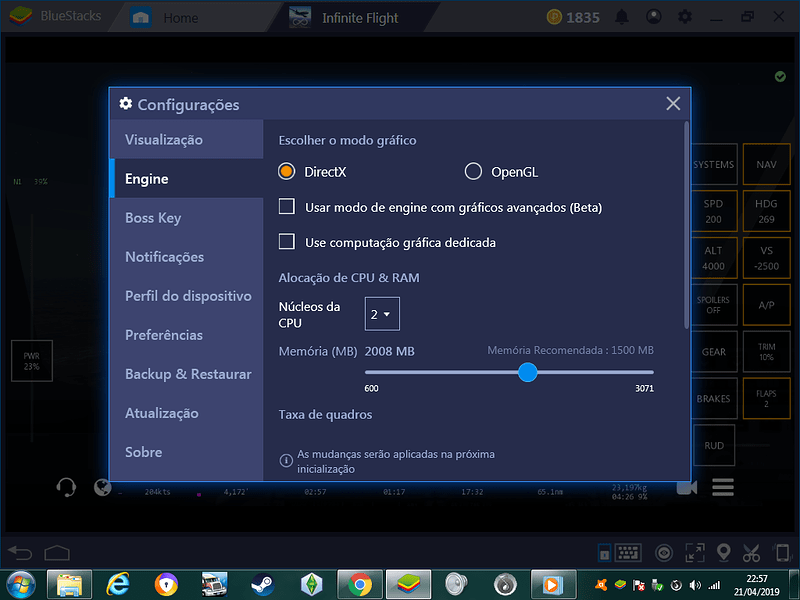The width and height of the screenshot is (800, 600).
Task: Open the Boss Key settings tab
Action: 187,218
